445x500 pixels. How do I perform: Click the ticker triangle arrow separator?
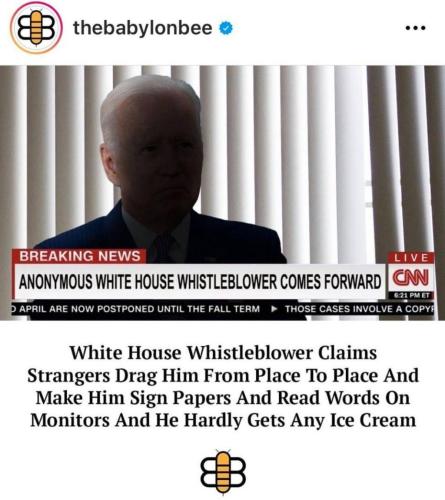274,309
